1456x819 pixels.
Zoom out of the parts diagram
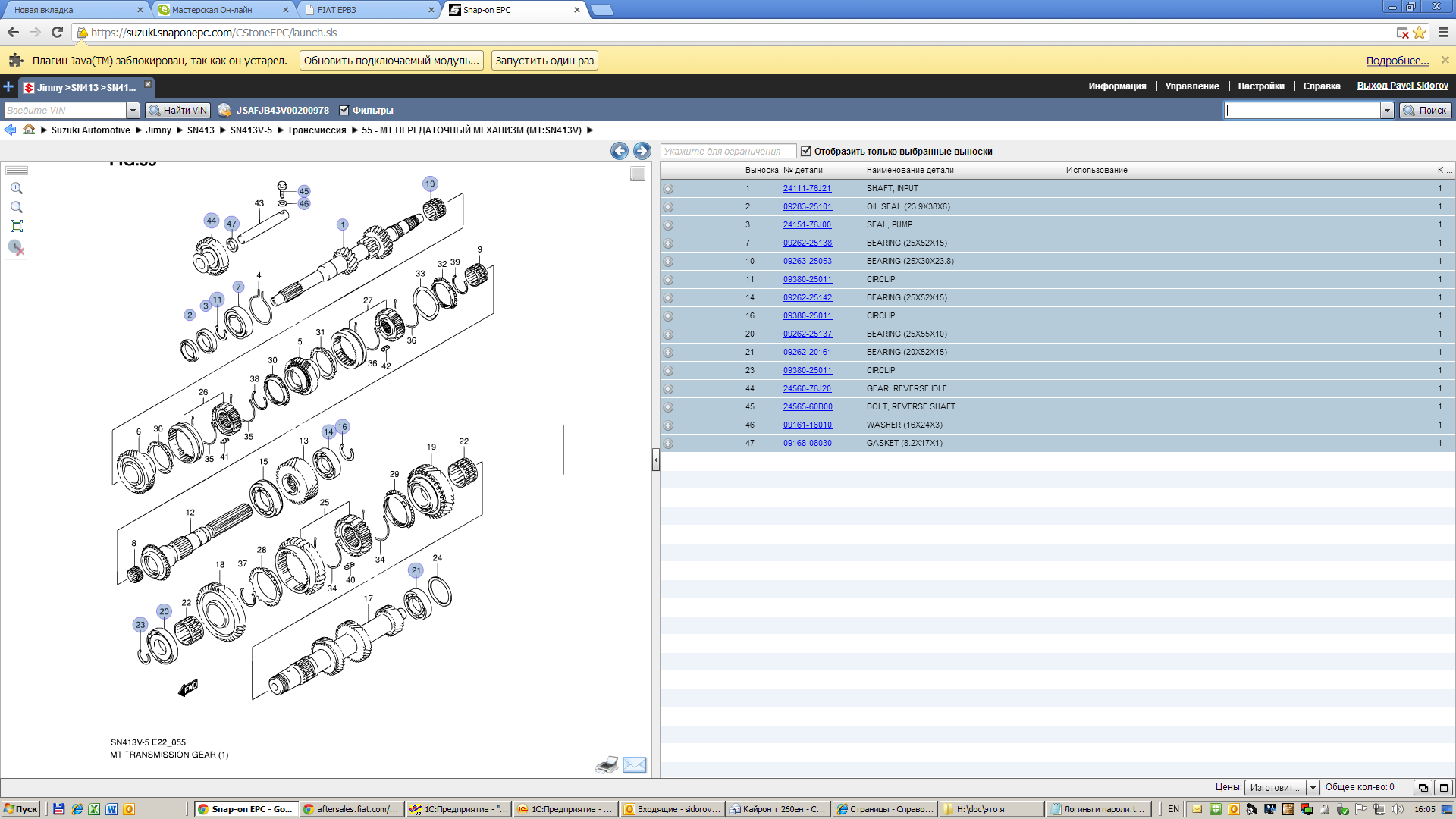[x=17, y=207]
